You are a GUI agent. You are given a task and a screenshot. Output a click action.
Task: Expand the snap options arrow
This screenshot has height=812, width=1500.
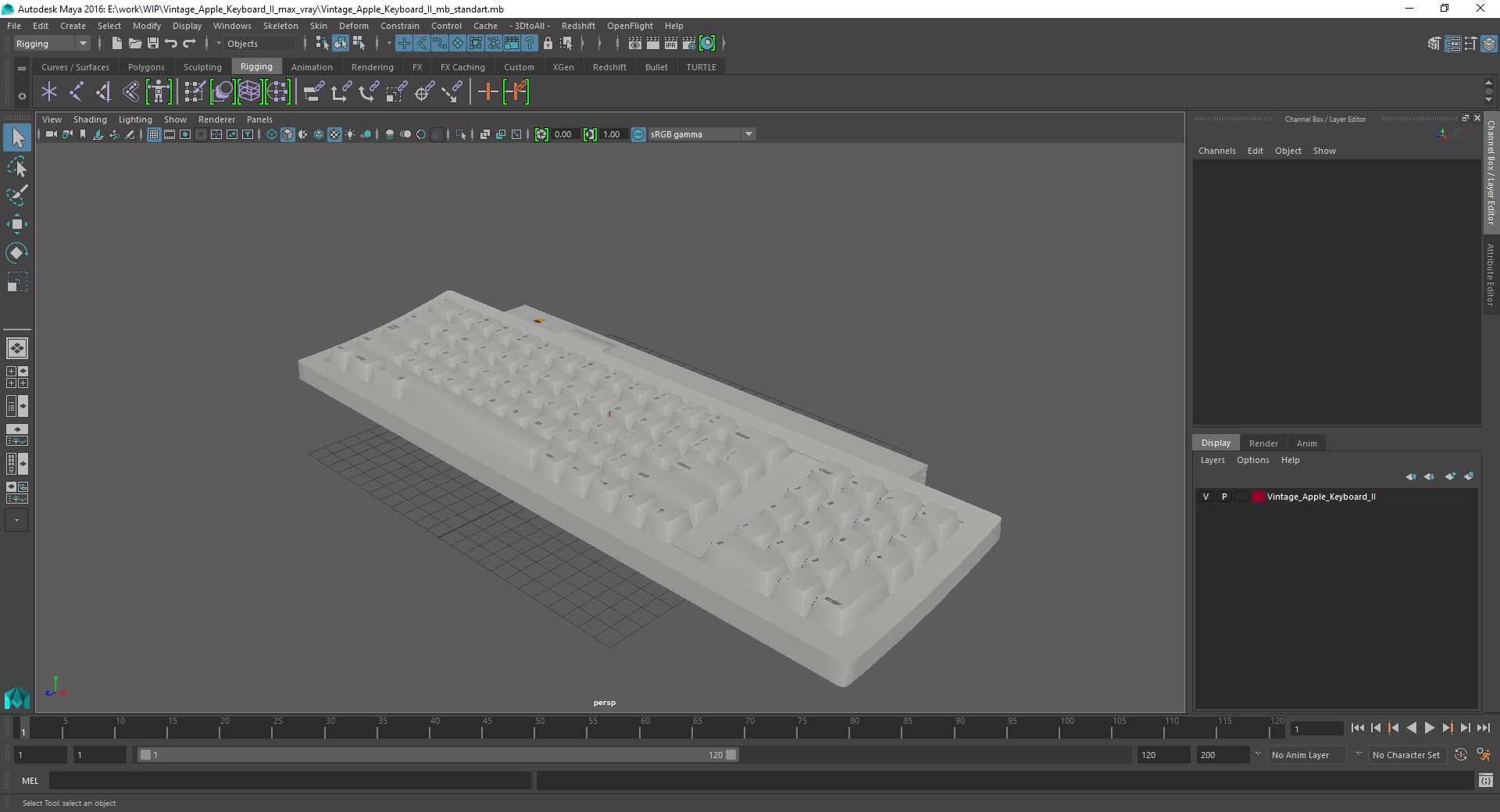(x=388, y=44)
